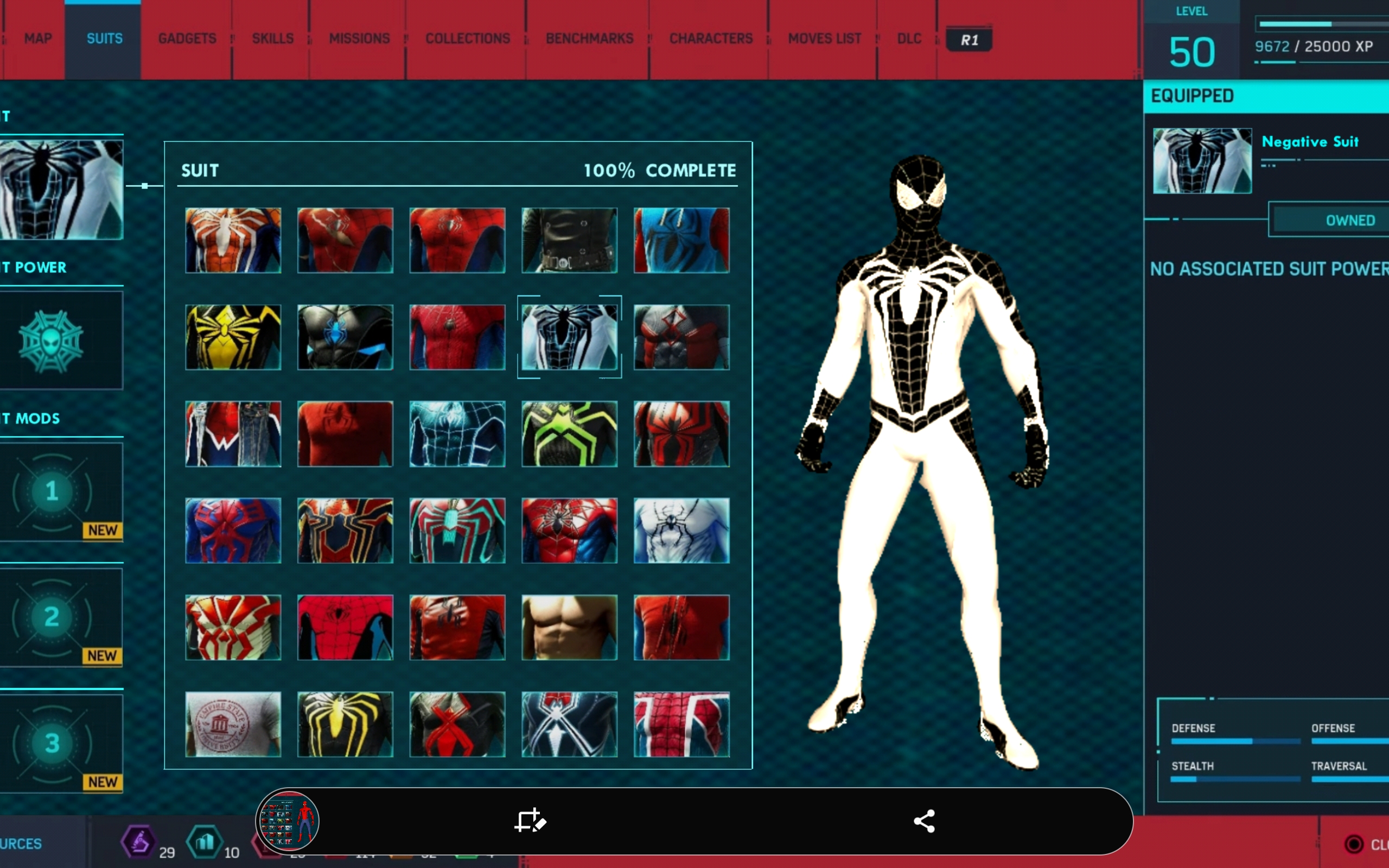Open suit mod slot 2
Viewport: 1389px width, 868px height.
(x=53, y=617)
